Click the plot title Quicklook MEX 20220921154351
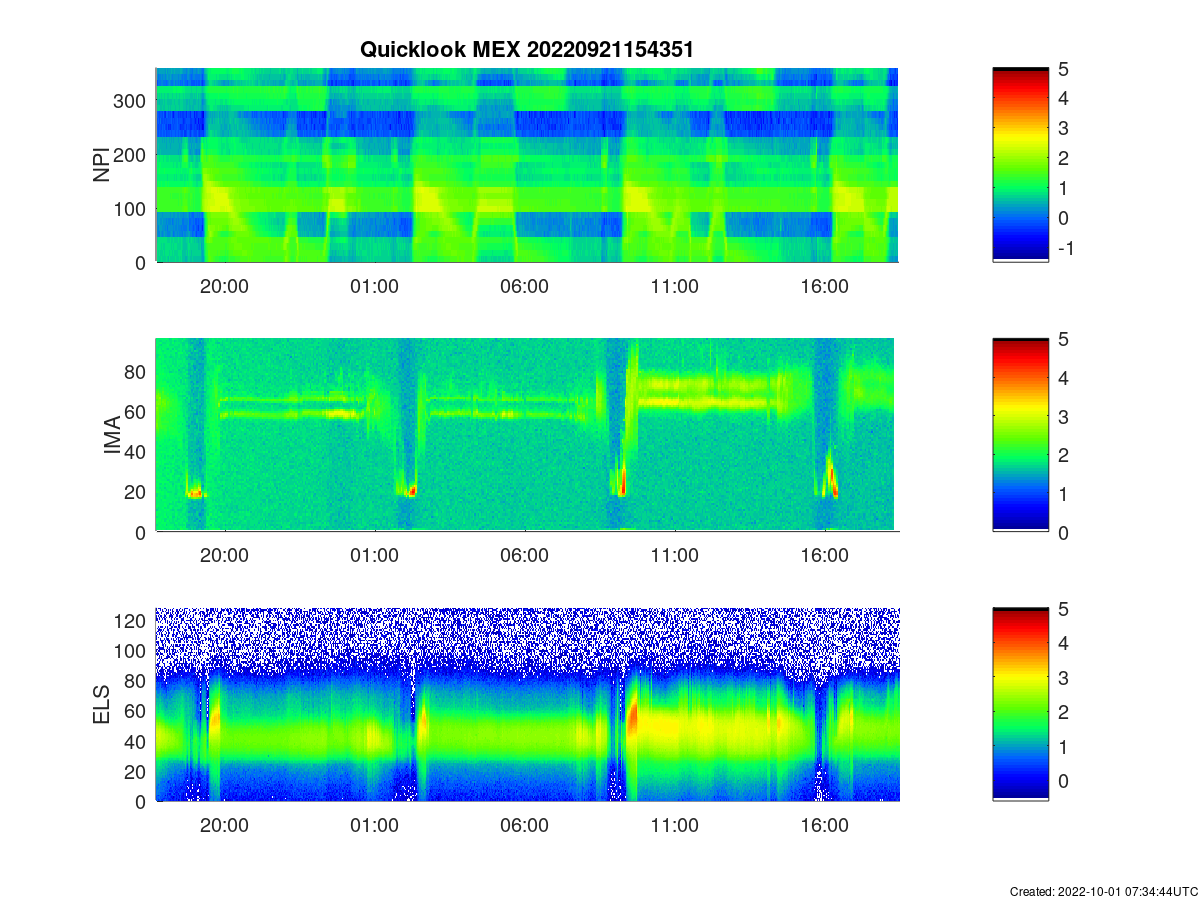This screenshot has height=900, width=1200. pyautogui.click(x=526, y=50)
